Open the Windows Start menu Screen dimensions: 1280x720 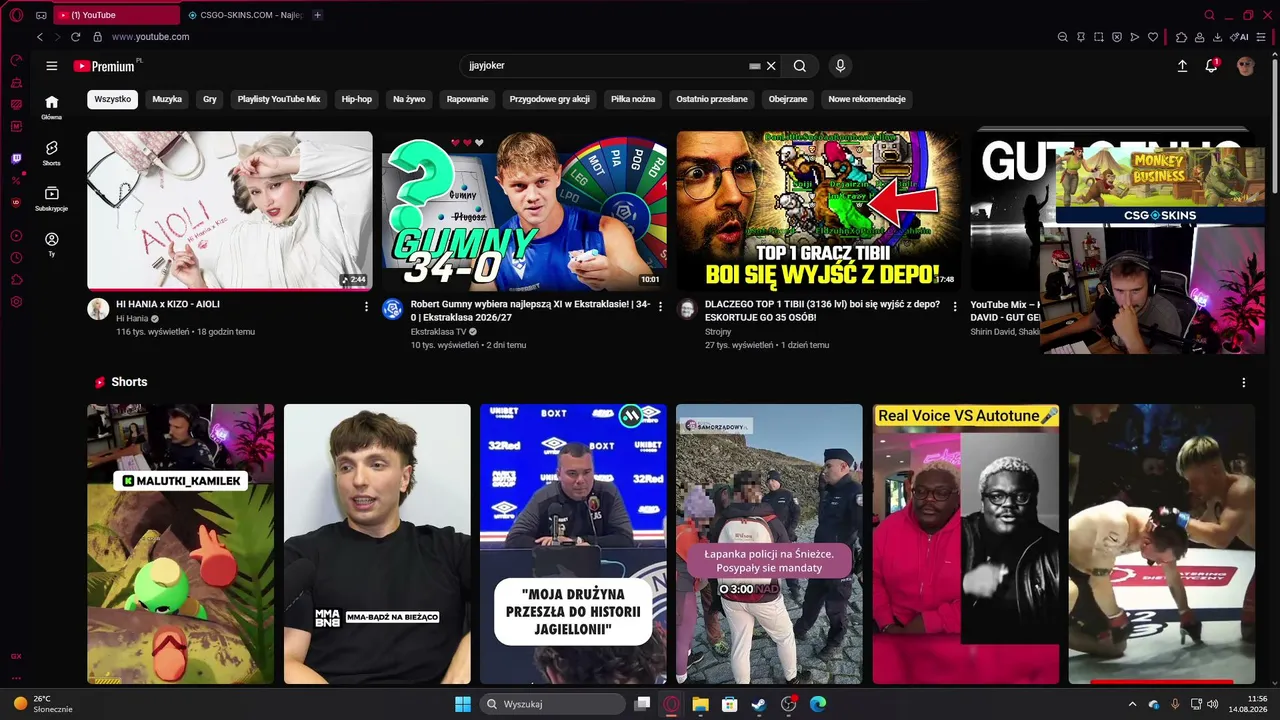[463, 704]
